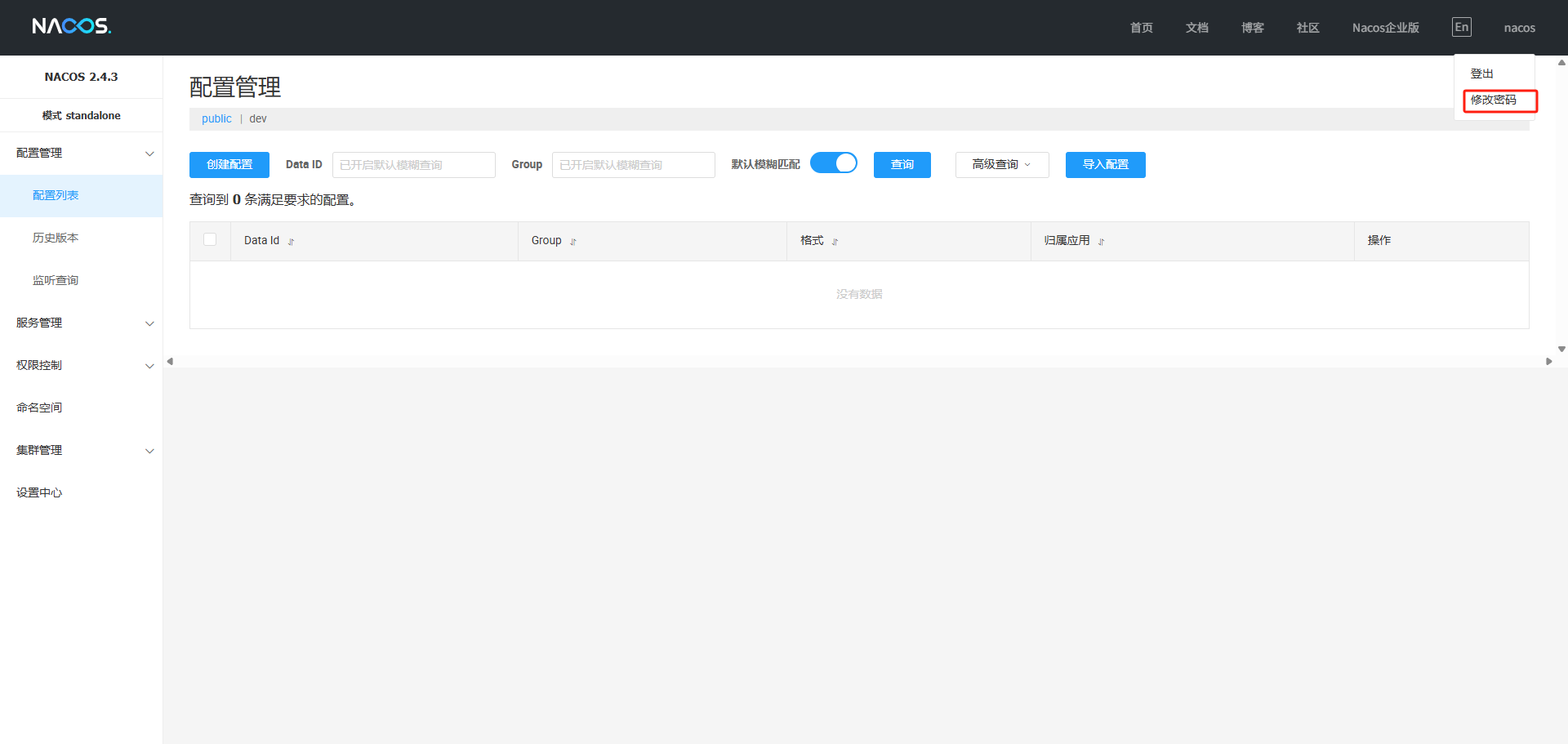
Task: Tick the select-all checkbox in table header
Action: click(210, 239)
